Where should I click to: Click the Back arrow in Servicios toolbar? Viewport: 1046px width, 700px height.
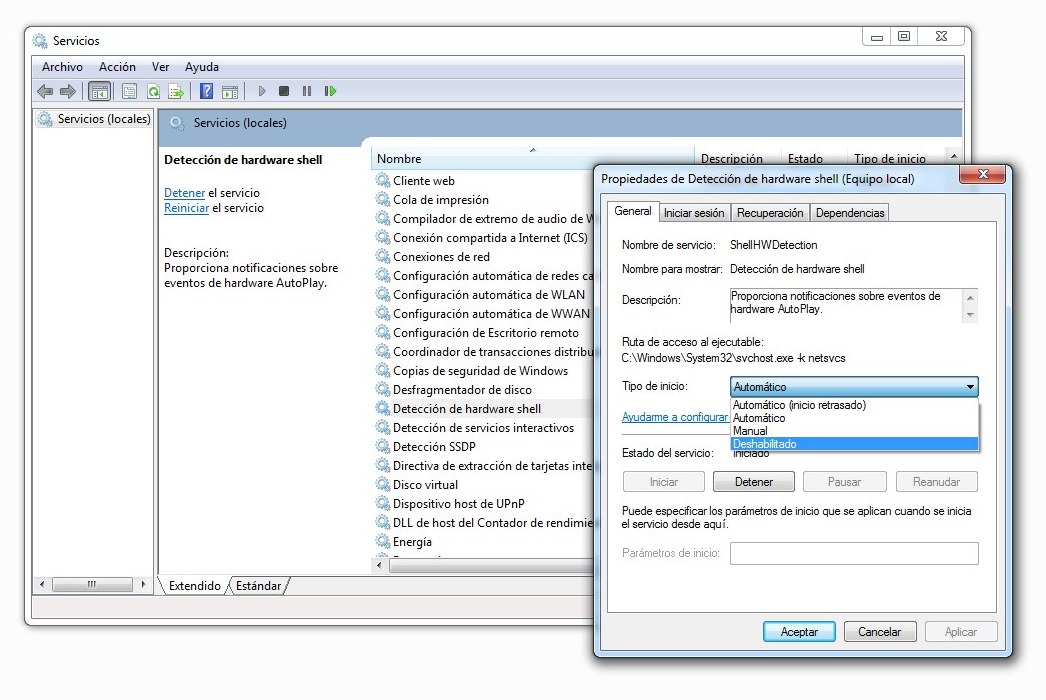click(45, 91)
